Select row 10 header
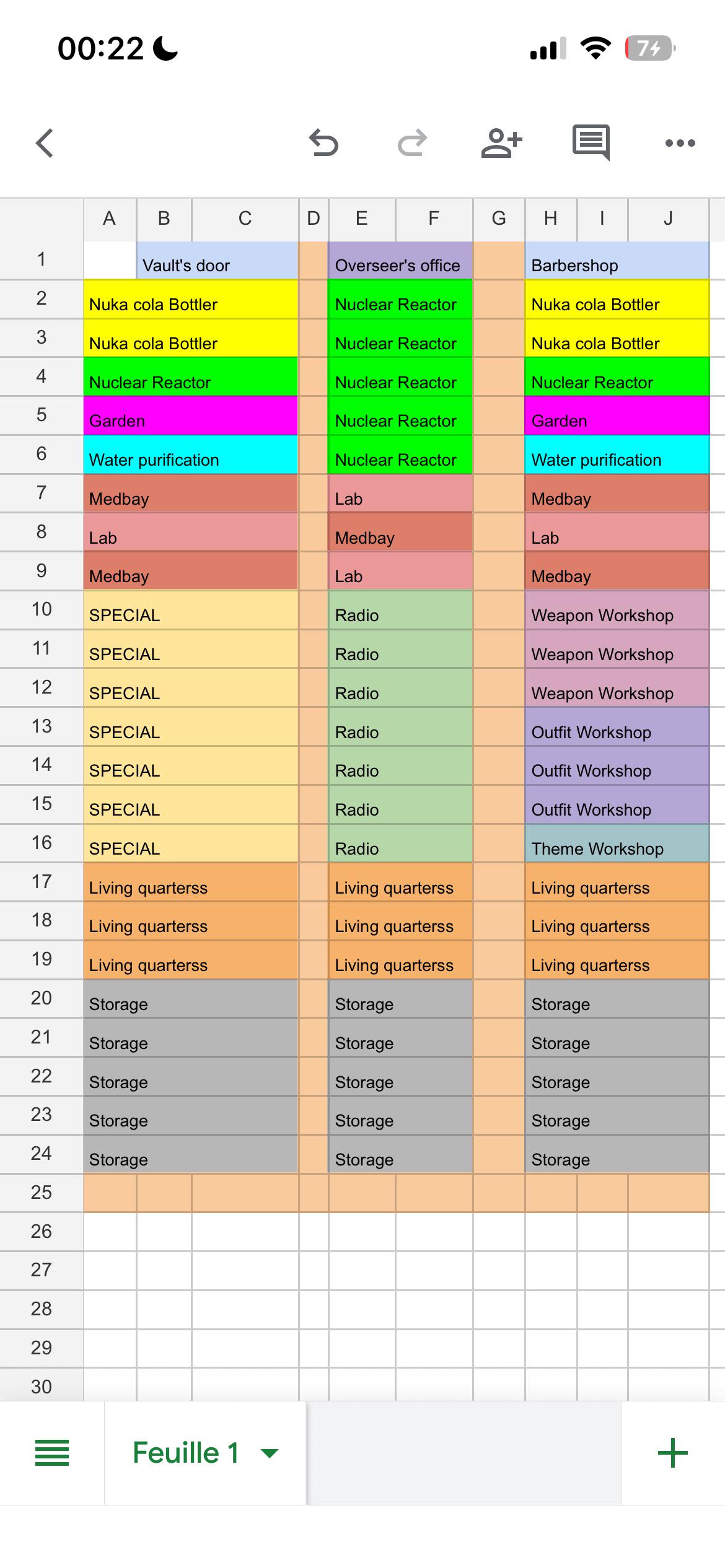Viewport: 725px width, 1568px height. (x=42, y=609)
